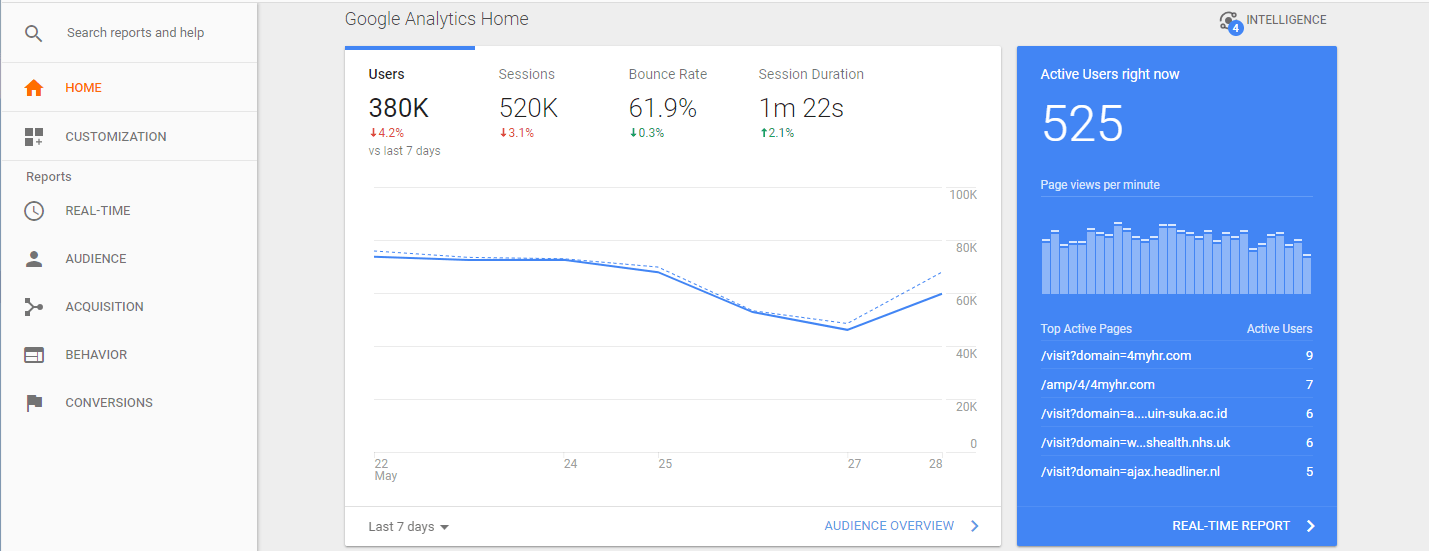Click the Active Users right now heading
Screen dimensions: 1429x551
coord(1110,75)
